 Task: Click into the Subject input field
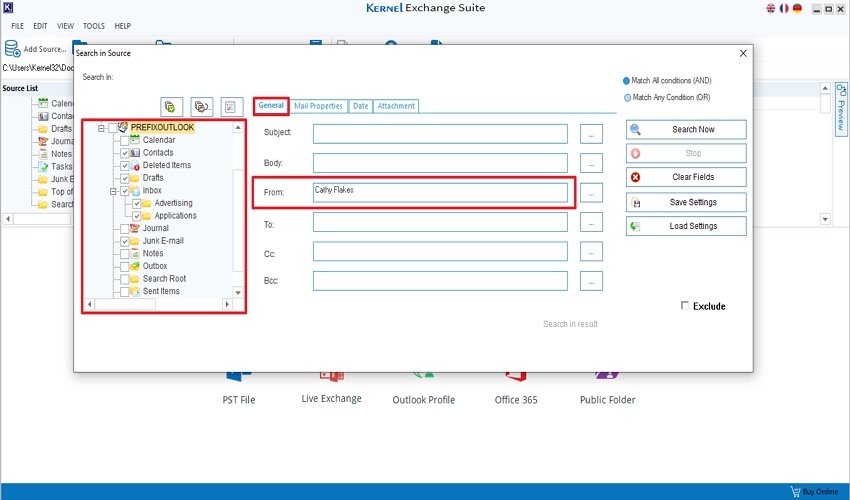point(440,134)
